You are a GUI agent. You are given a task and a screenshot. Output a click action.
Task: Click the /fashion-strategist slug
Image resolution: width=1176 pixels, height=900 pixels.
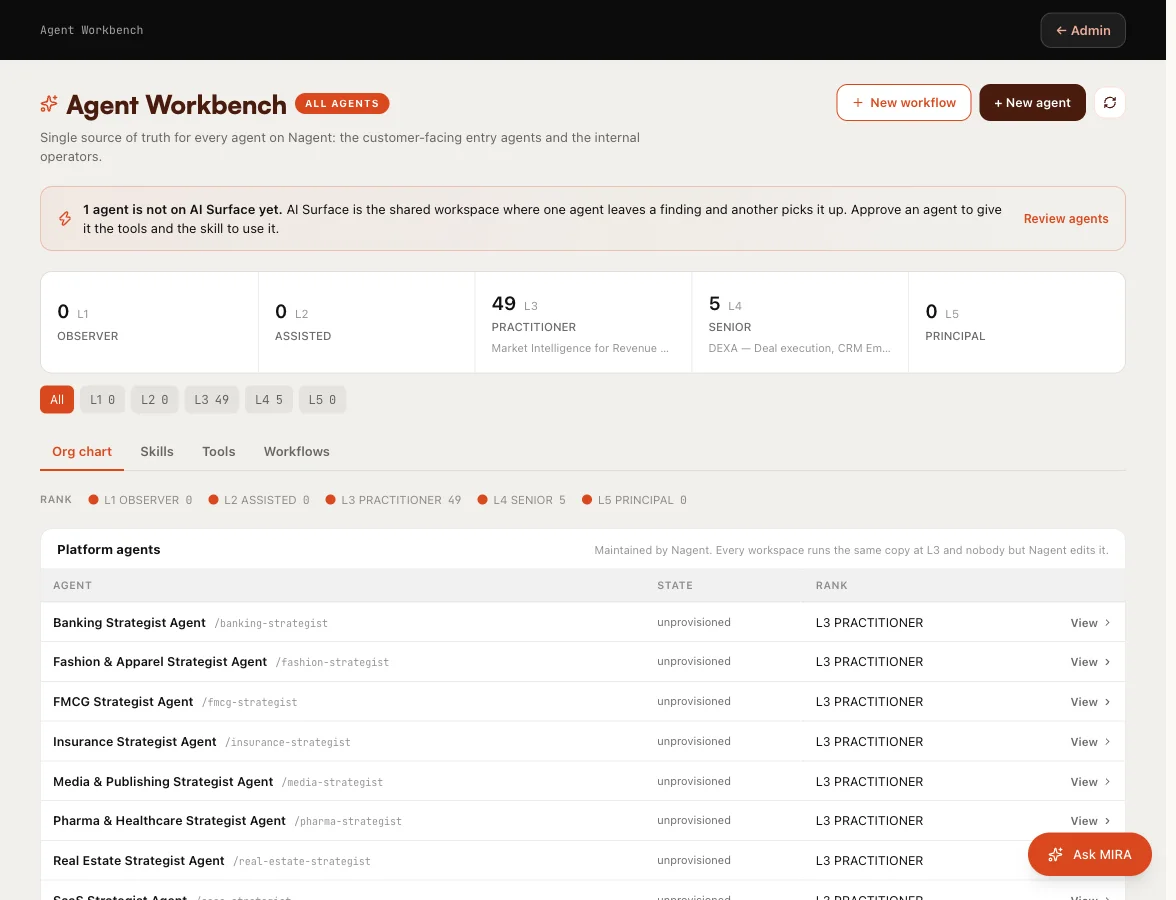pyautogui.click(x=332, y=662)
